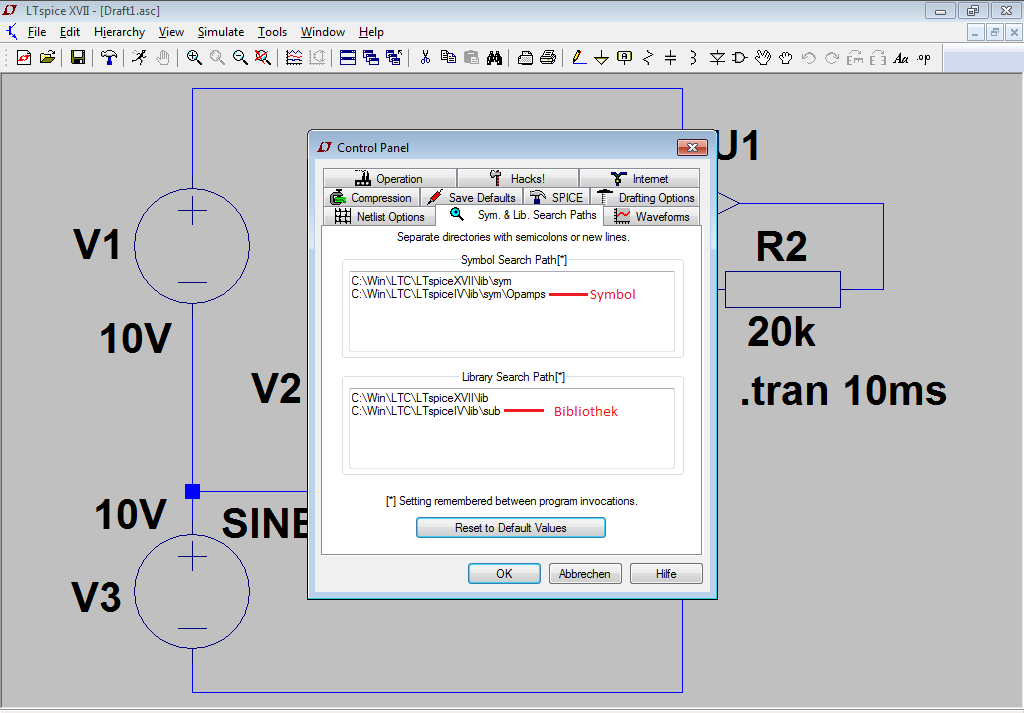This screenshot has height=713, width=1024.
Task: Switch to the Operation tab
Action: click(x=390, y=178)
